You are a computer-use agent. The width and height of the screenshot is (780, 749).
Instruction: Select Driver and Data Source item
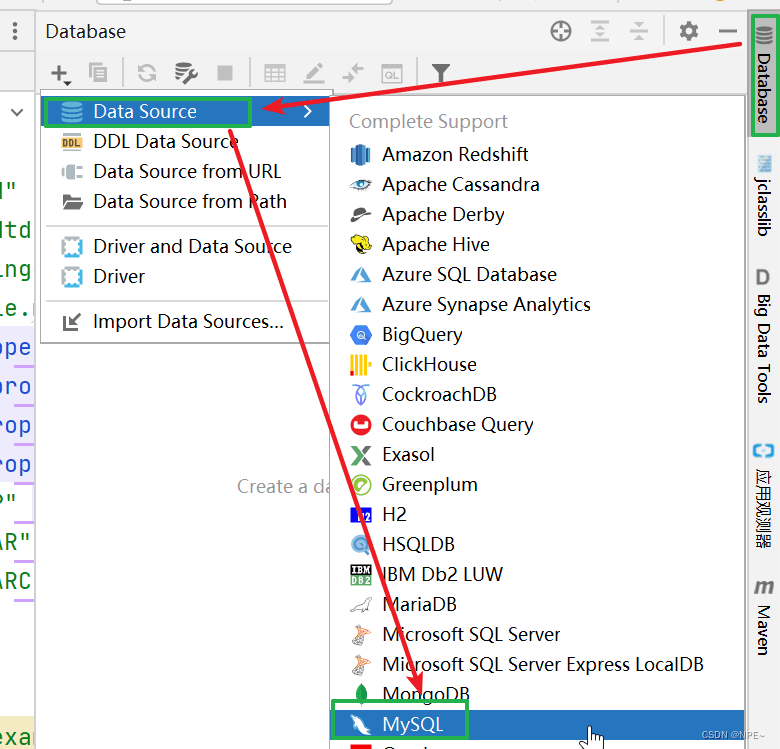point(185,247)
